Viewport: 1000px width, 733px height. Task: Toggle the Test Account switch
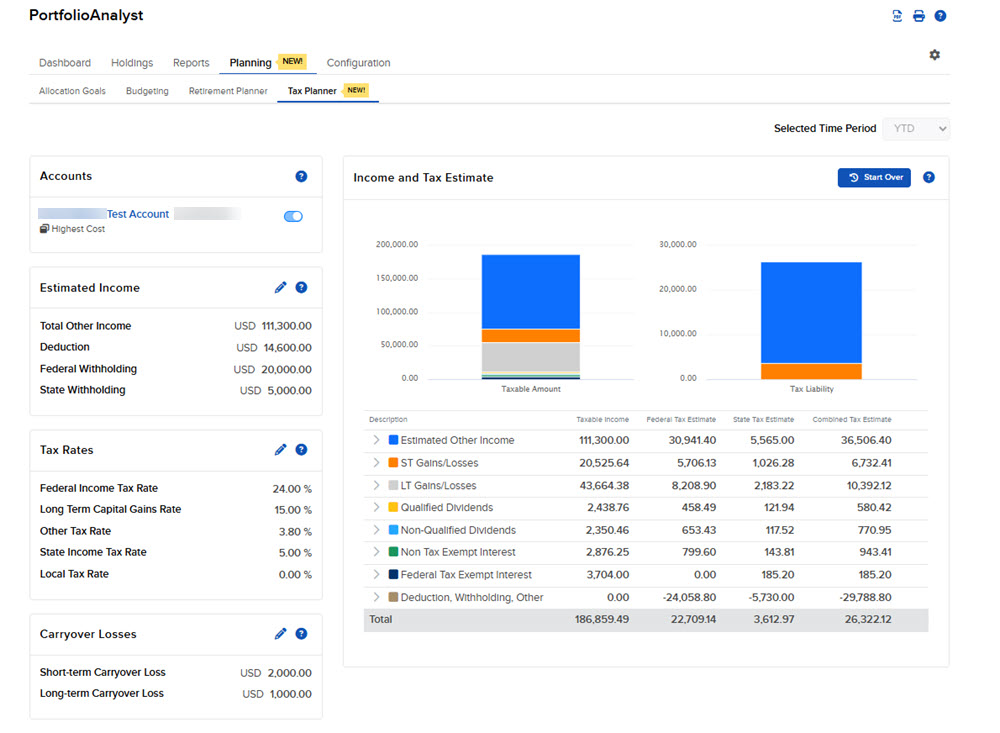(293, 216)
